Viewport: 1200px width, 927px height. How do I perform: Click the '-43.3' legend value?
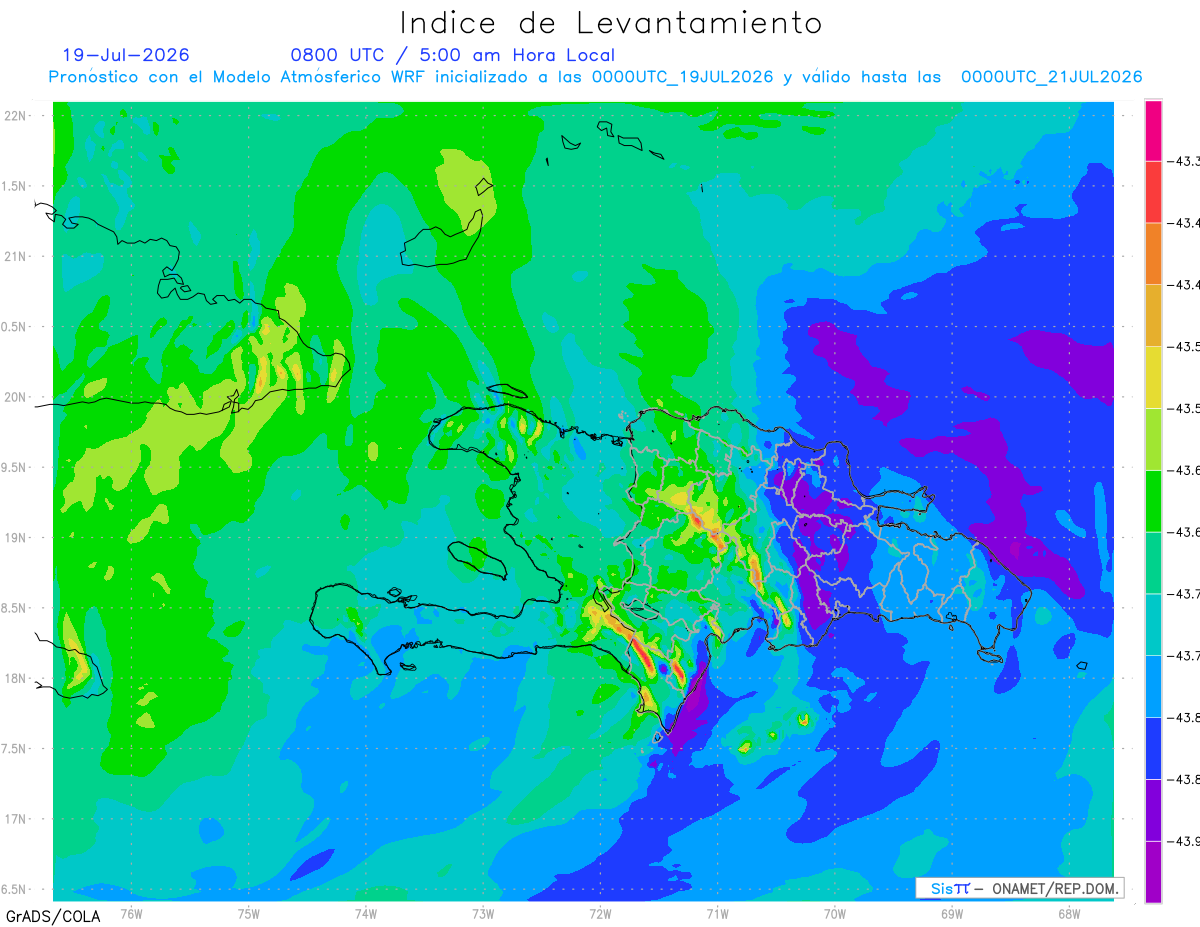click(1186, 161)
